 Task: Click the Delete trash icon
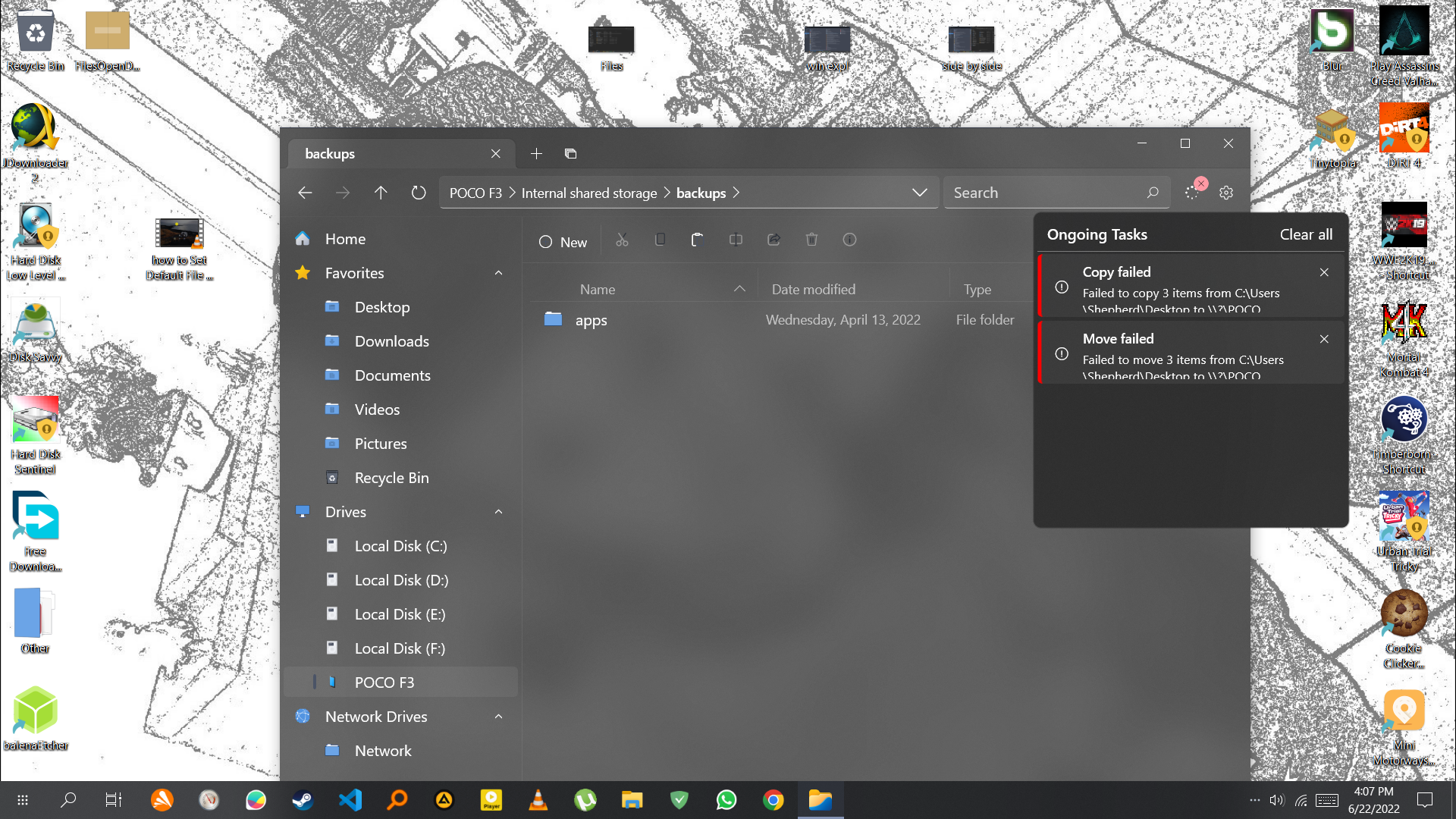(x=811, y=240)
